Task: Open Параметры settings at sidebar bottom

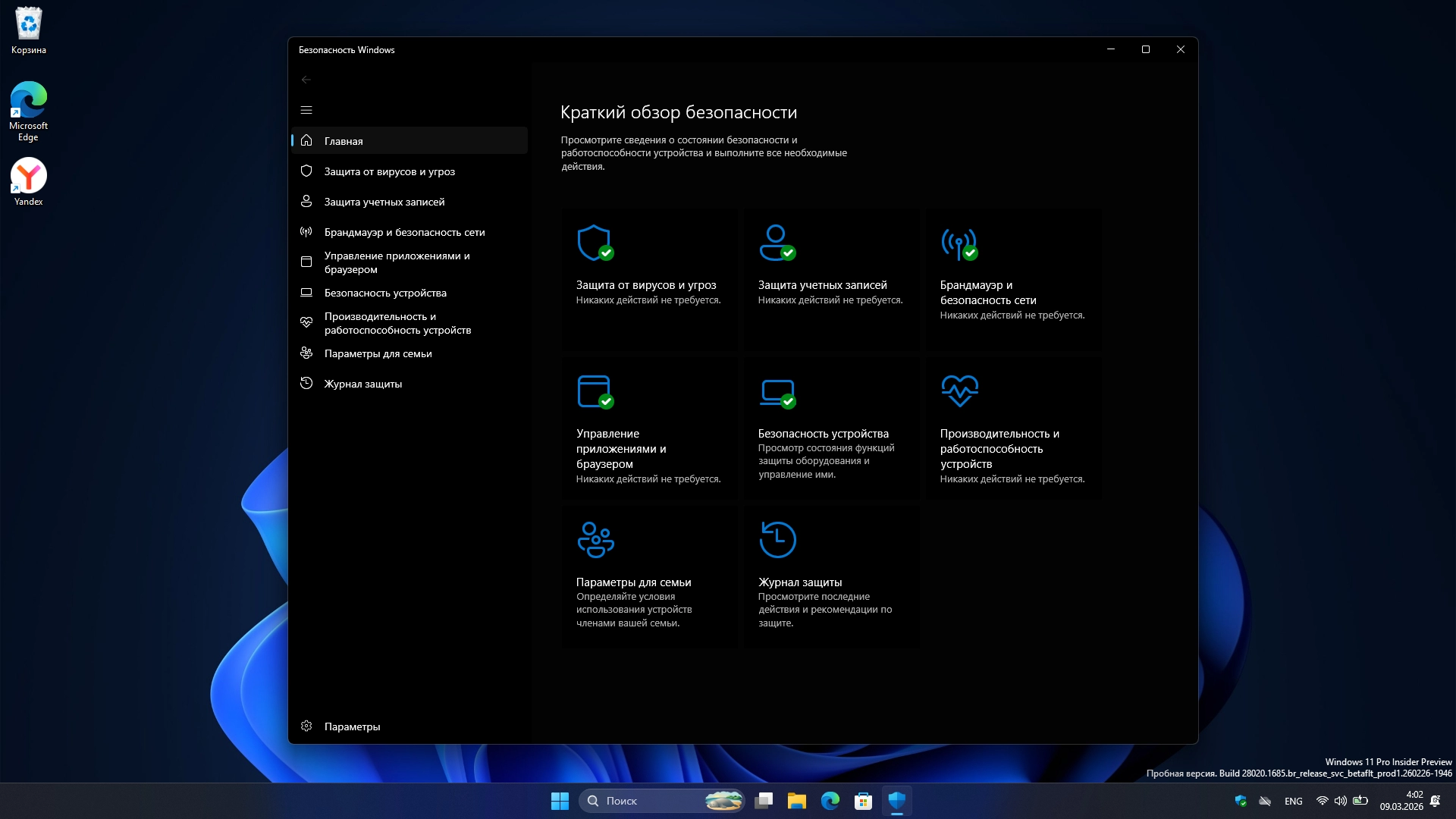Action: tap(352, 726)
